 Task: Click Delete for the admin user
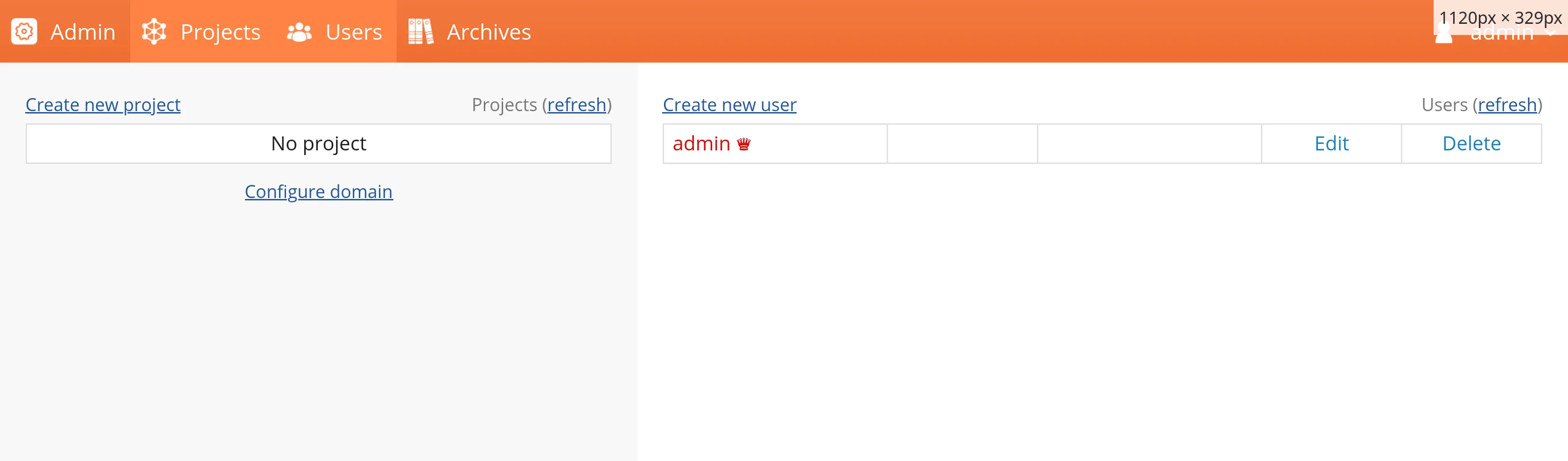pos(1471,144)
